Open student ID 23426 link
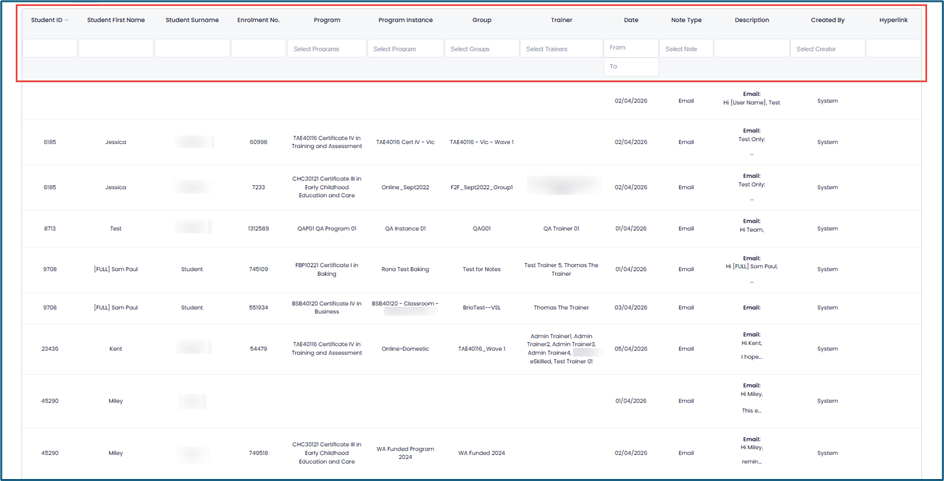944x481 pixels. 50,349
